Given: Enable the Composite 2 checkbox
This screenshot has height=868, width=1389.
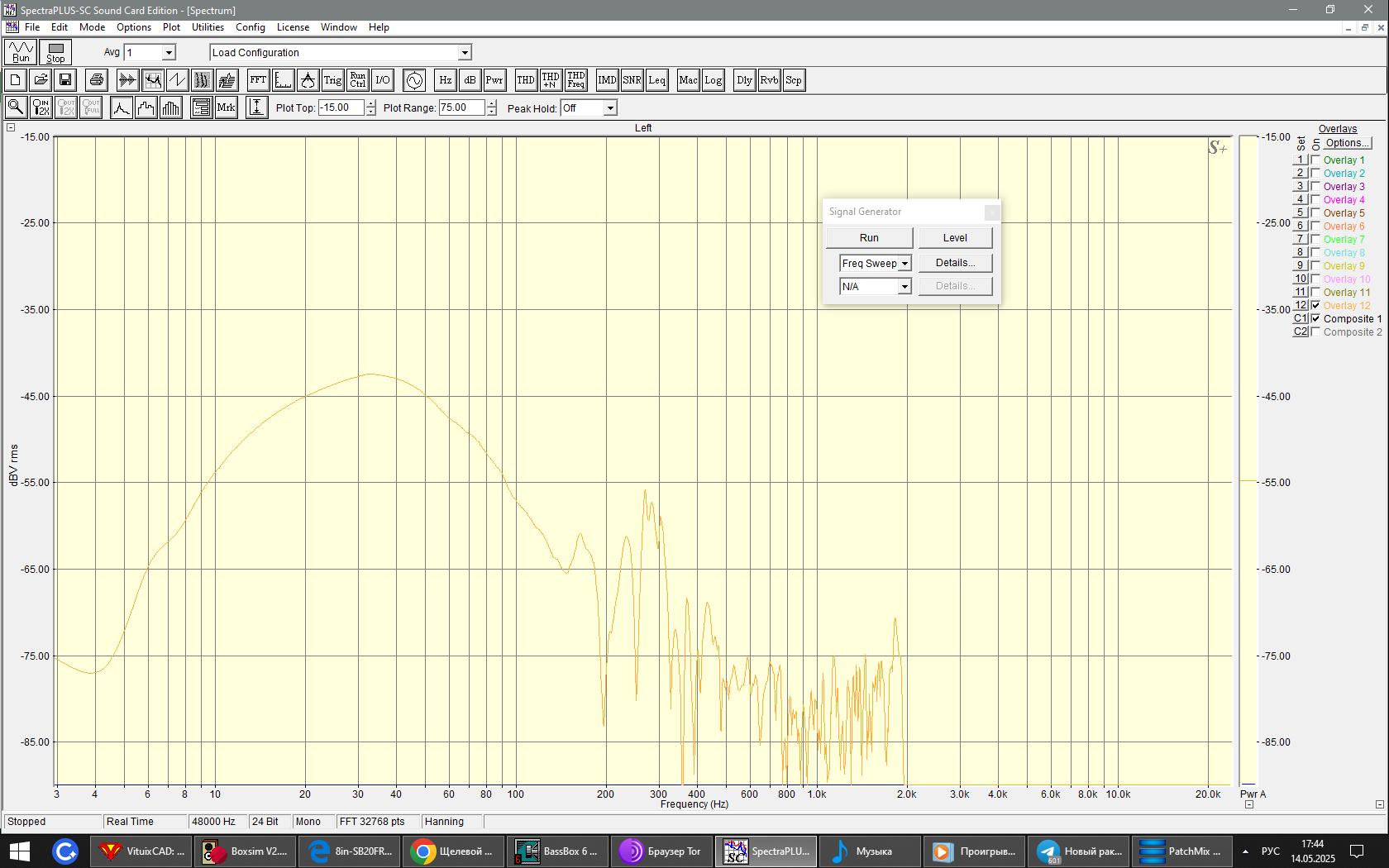Looking at the screenshot, I should coord(1315,331).
